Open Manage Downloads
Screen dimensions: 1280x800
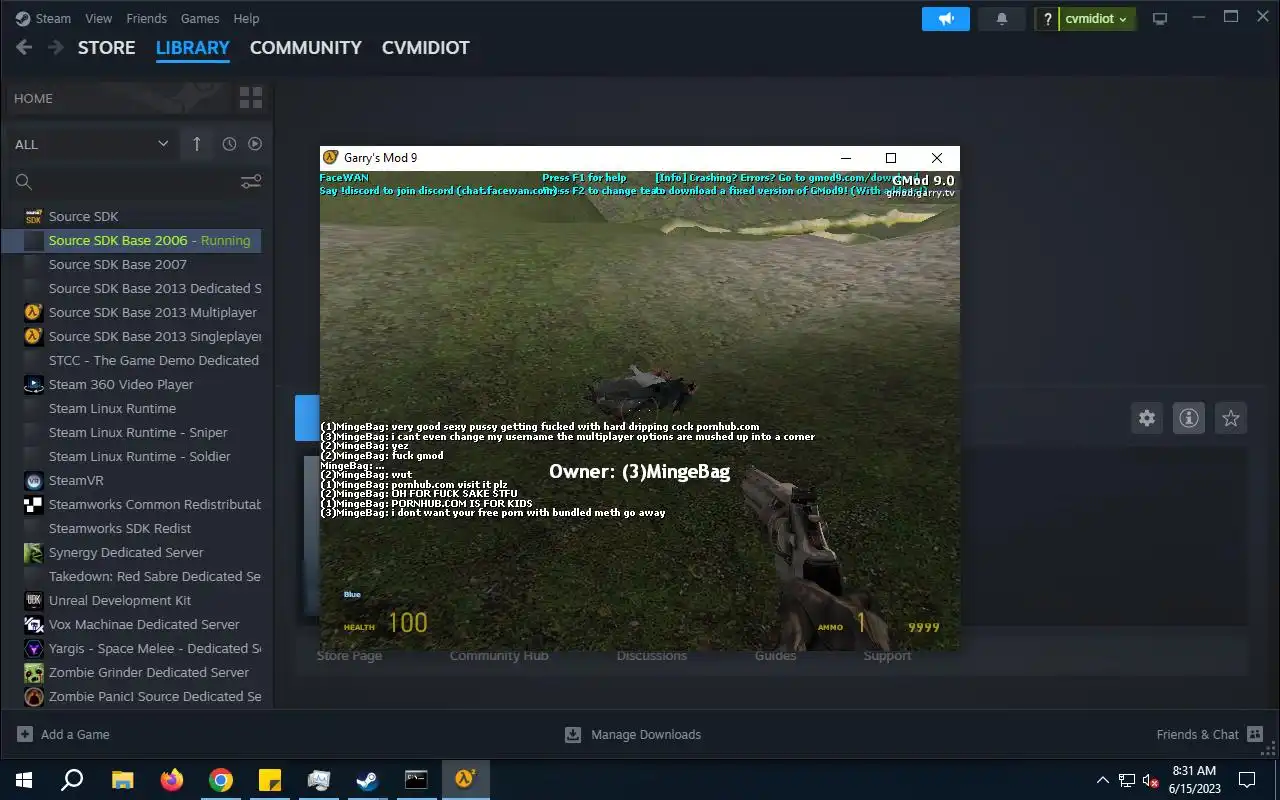(633, 734)
